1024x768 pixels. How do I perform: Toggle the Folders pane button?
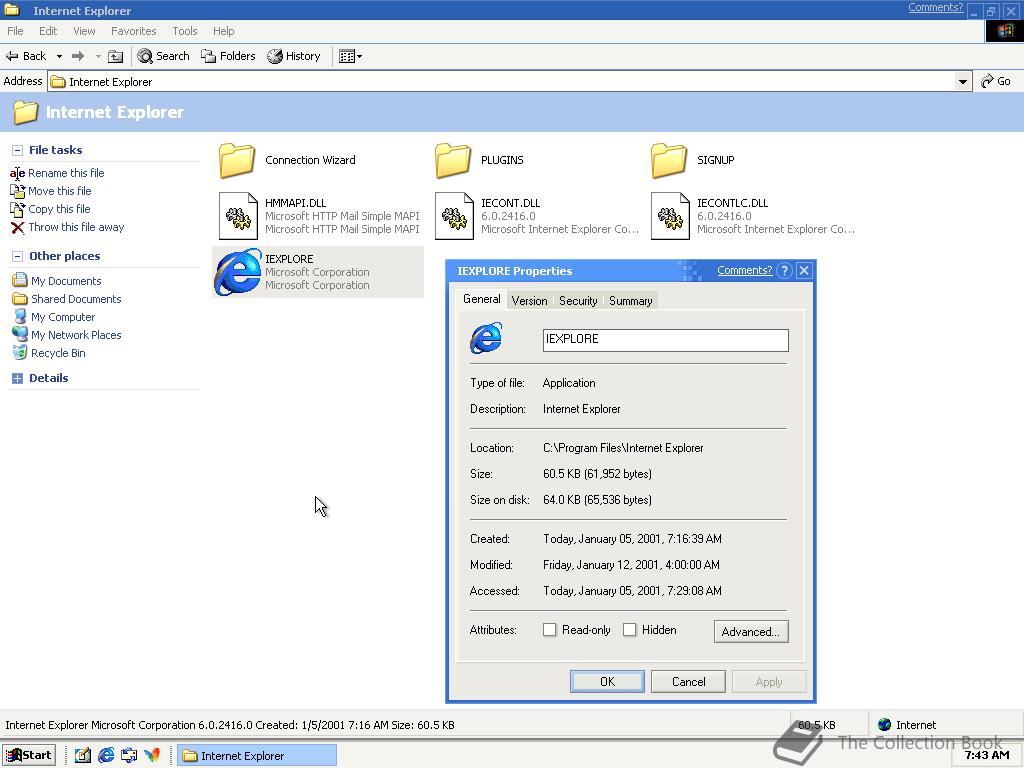(228, 56)
